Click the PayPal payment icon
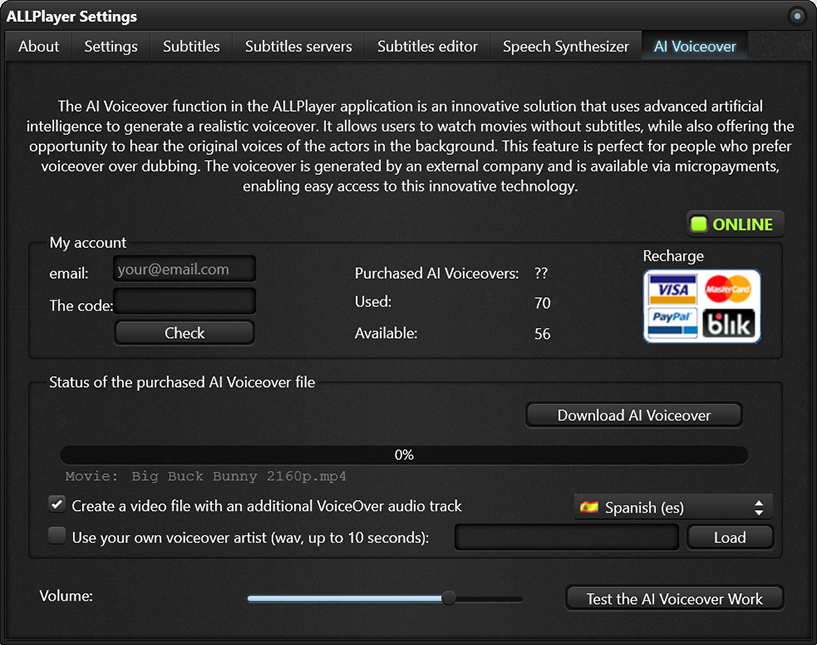817x645 pixels. click(672, 323)
